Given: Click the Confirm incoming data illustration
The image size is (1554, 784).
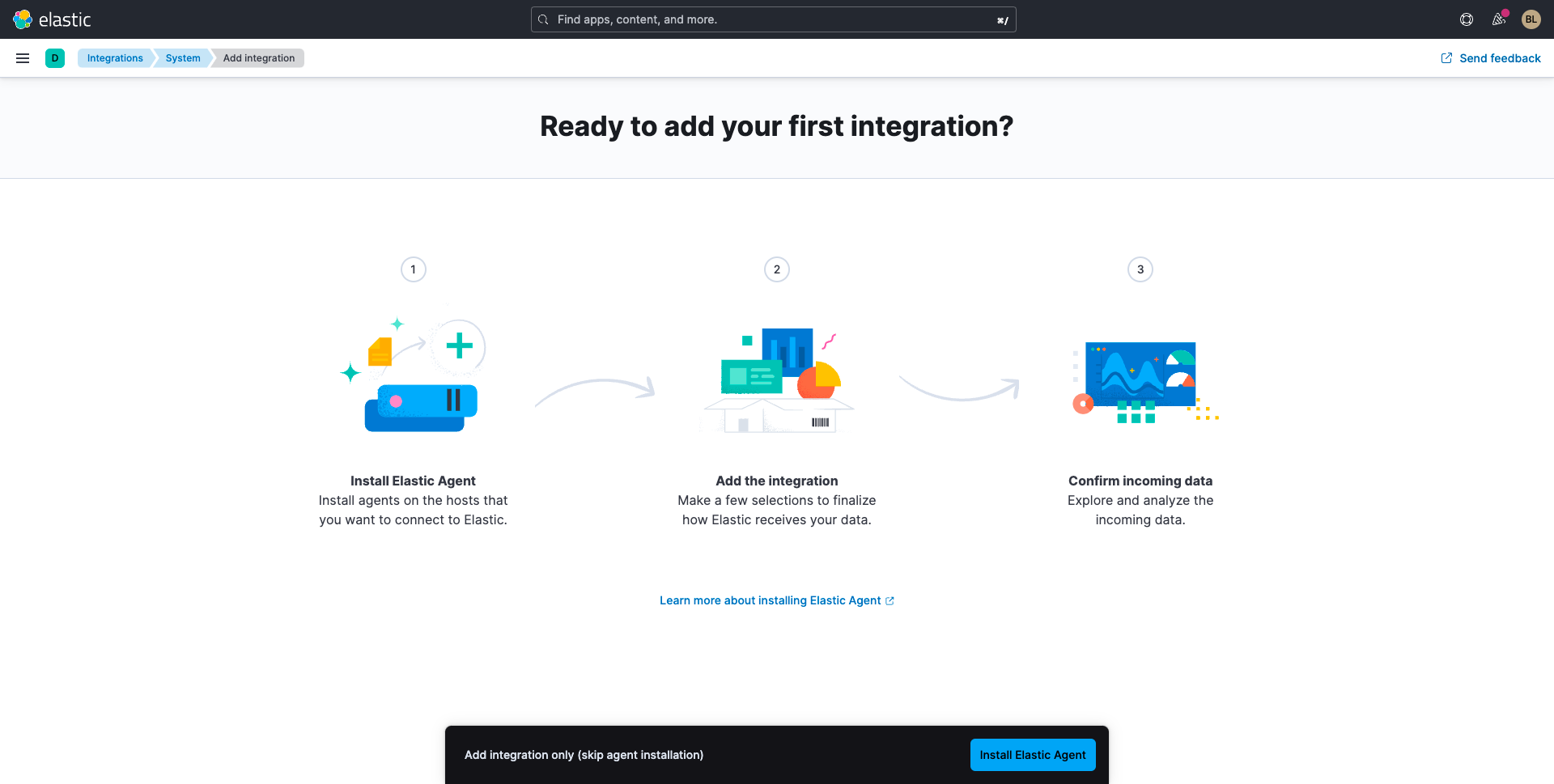Looking at the screenshot, I should pos(1144,382).
